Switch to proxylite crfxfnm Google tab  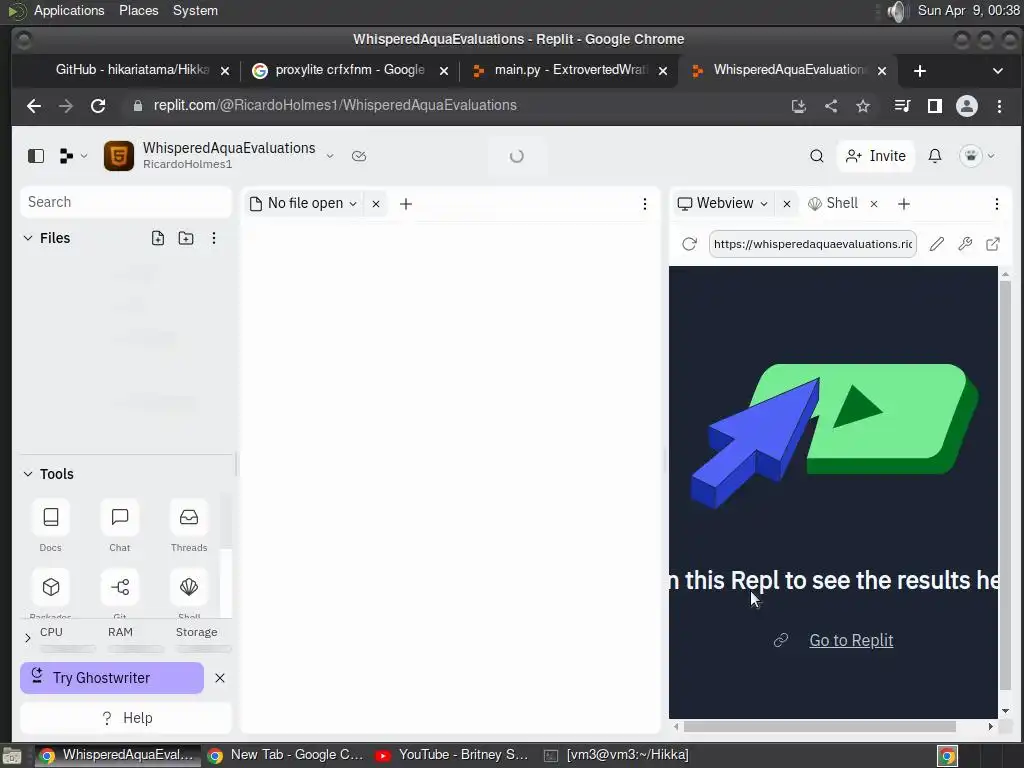349,70
